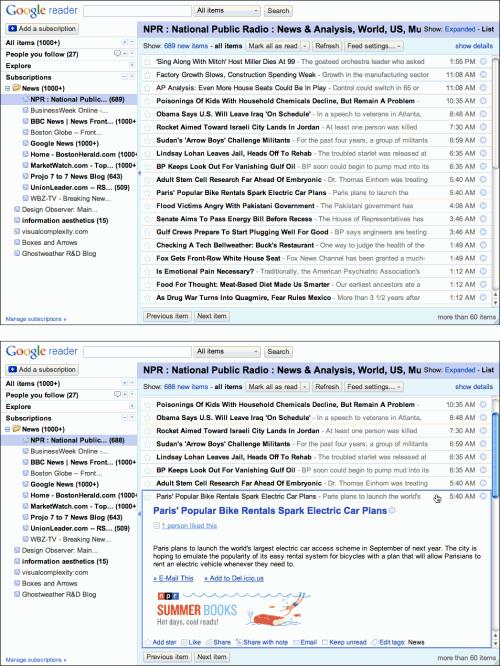
Task: Open 'Google News (1000+)' feed in top window
Action: point(64,143)
